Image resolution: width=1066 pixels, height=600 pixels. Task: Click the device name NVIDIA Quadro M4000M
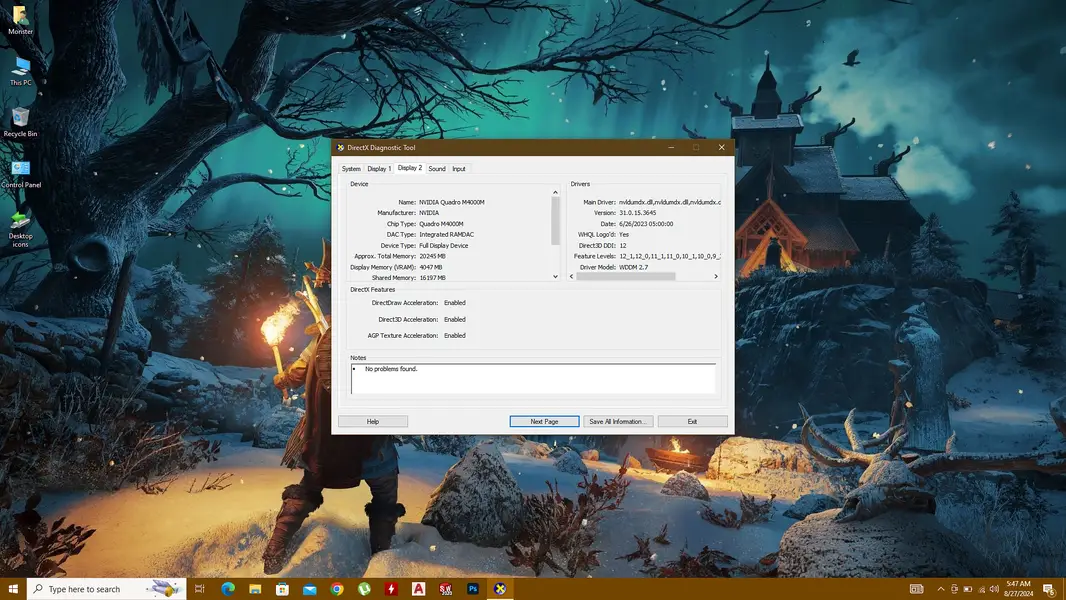(x=451, y=202)
